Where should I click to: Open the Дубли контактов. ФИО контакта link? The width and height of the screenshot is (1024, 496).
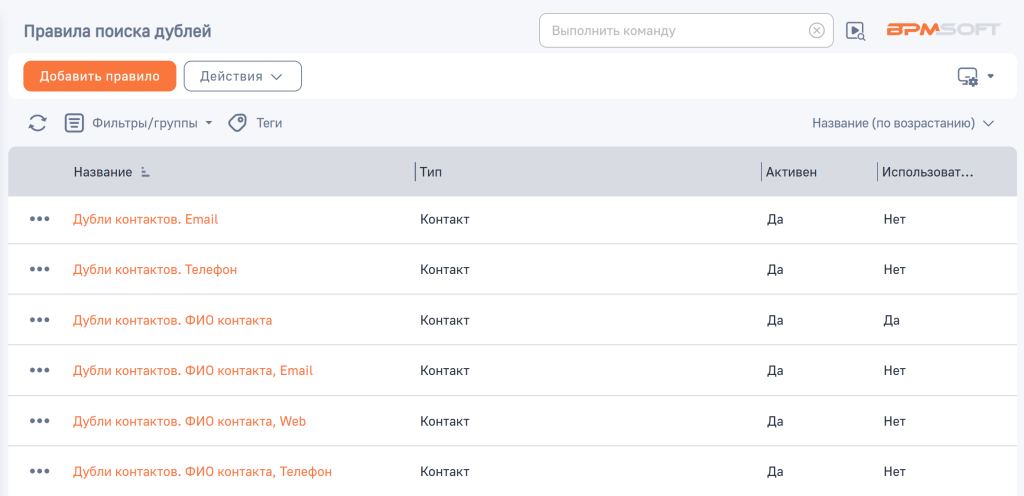[x=172, y=320]
